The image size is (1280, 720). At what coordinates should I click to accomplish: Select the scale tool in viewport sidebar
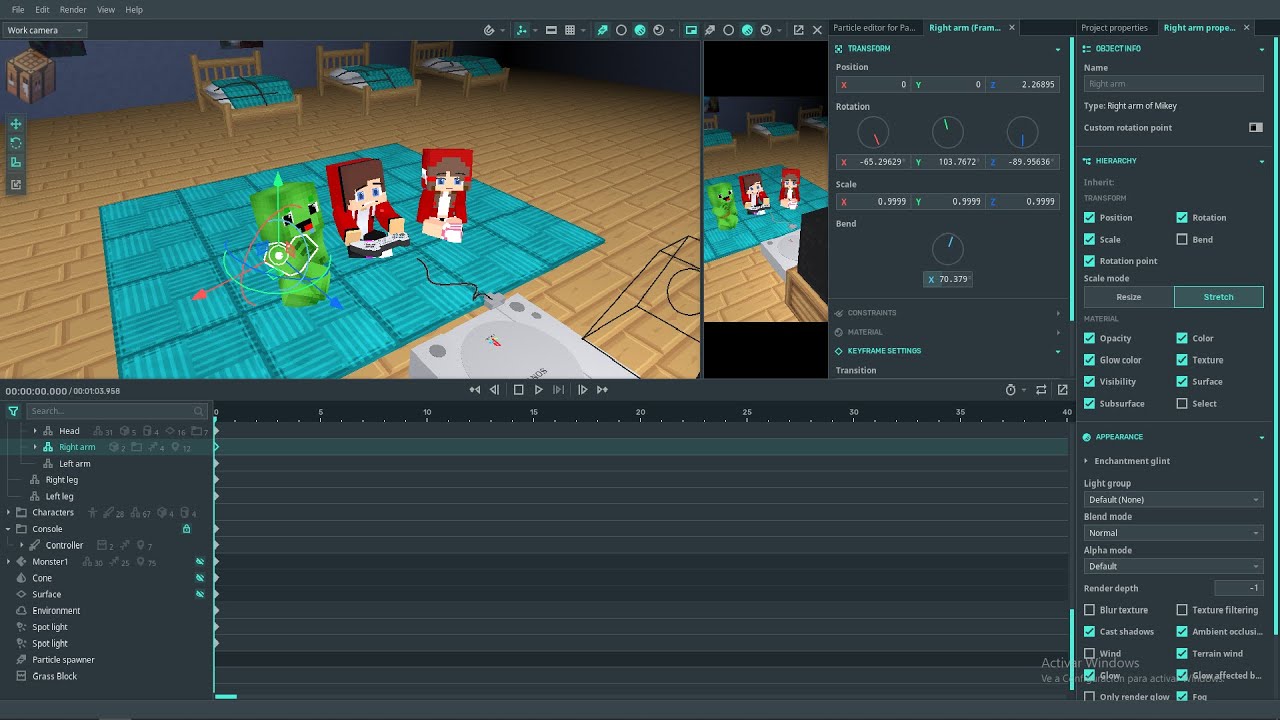pos(16,163)
